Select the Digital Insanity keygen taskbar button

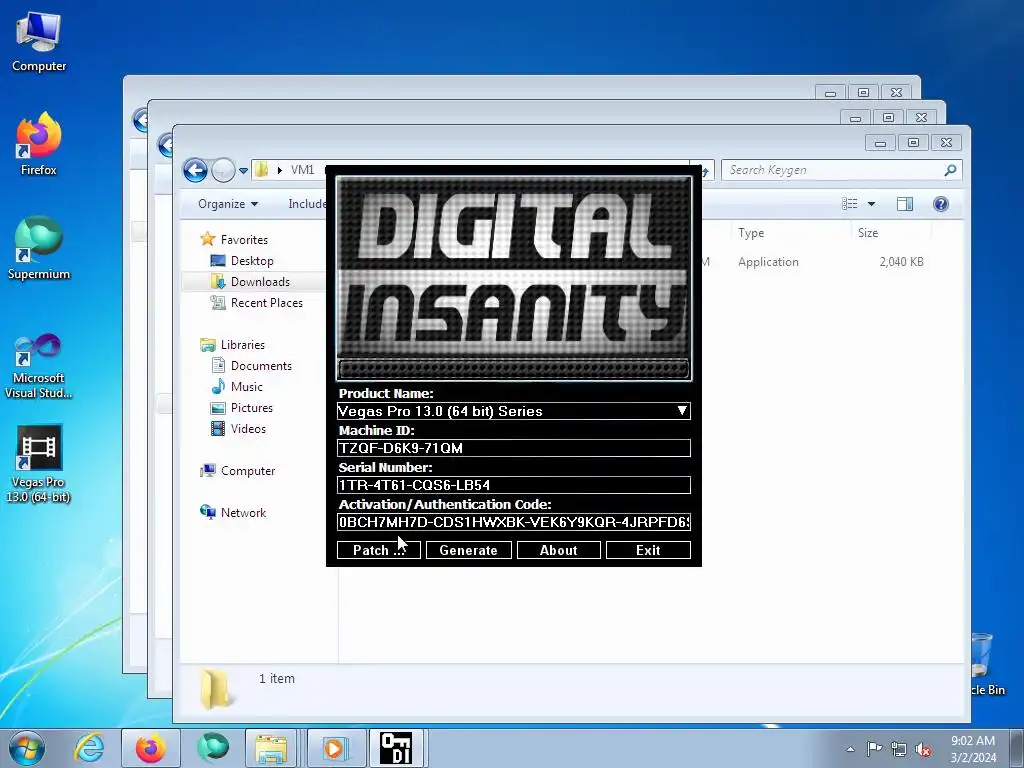tap(396, 748)
